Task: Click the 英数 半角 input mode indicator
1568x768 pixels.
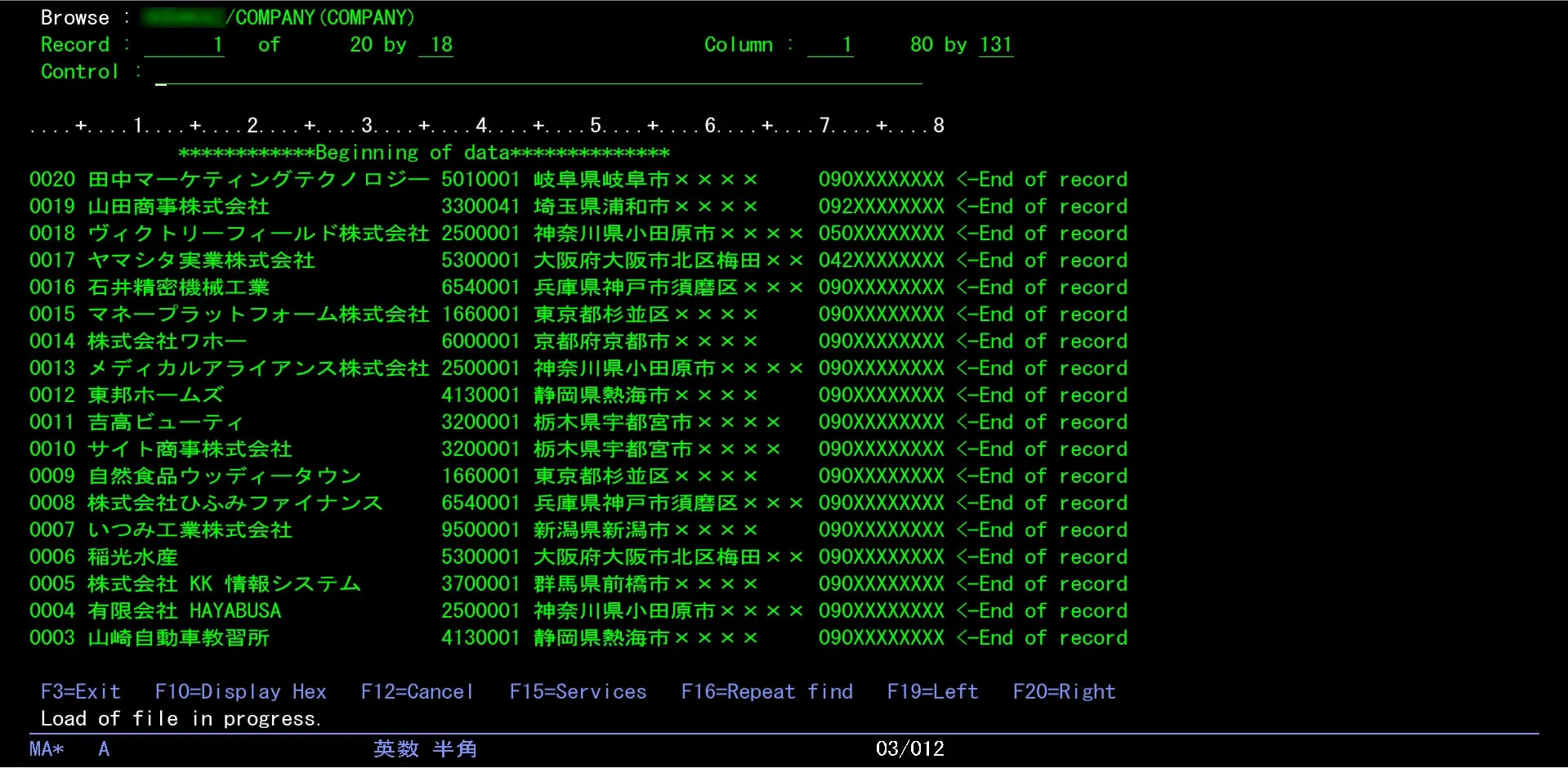Action: (x=425, y=748)
